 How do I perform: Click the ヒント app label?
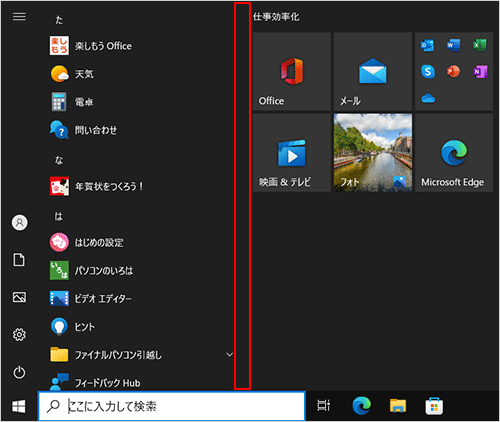[x=84, y=327]
